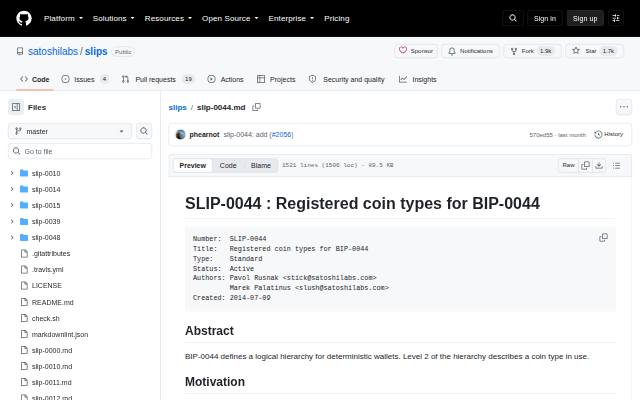
Task: Select the Preview file view
Action: tap(193, 165)
